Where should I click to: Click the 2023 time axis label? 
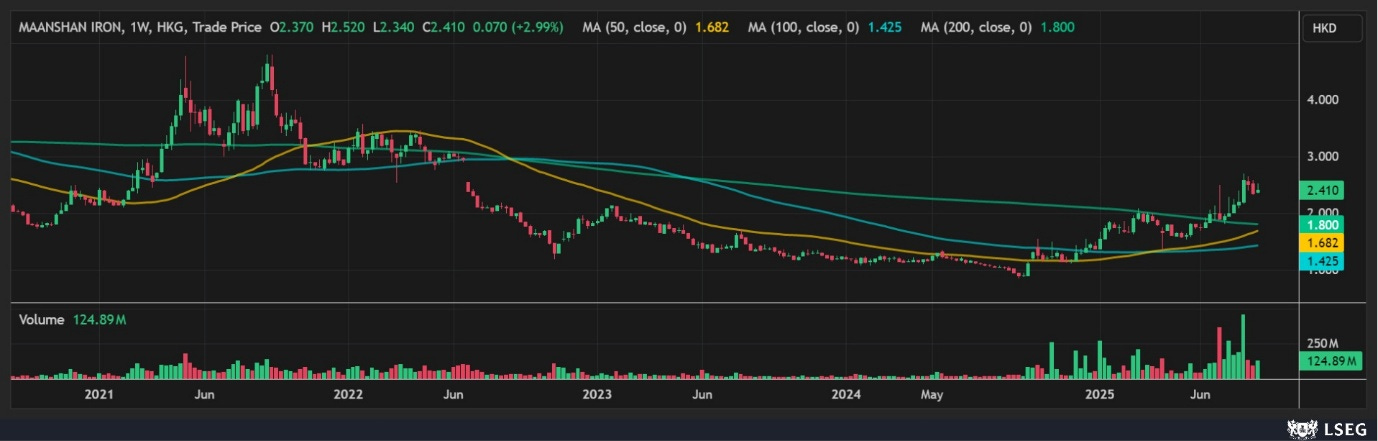(x=597, y=395)
